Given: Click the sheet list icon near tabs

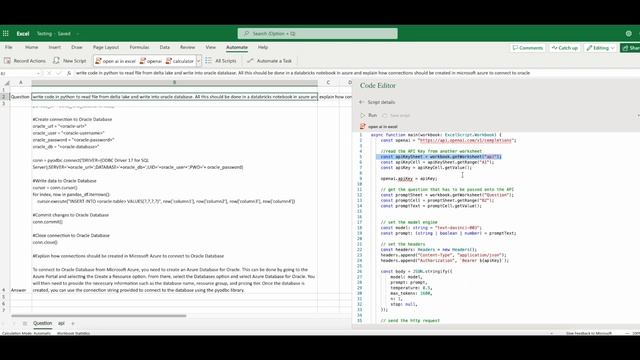Looking at the screenshot, I should click(x=25, y=323).
